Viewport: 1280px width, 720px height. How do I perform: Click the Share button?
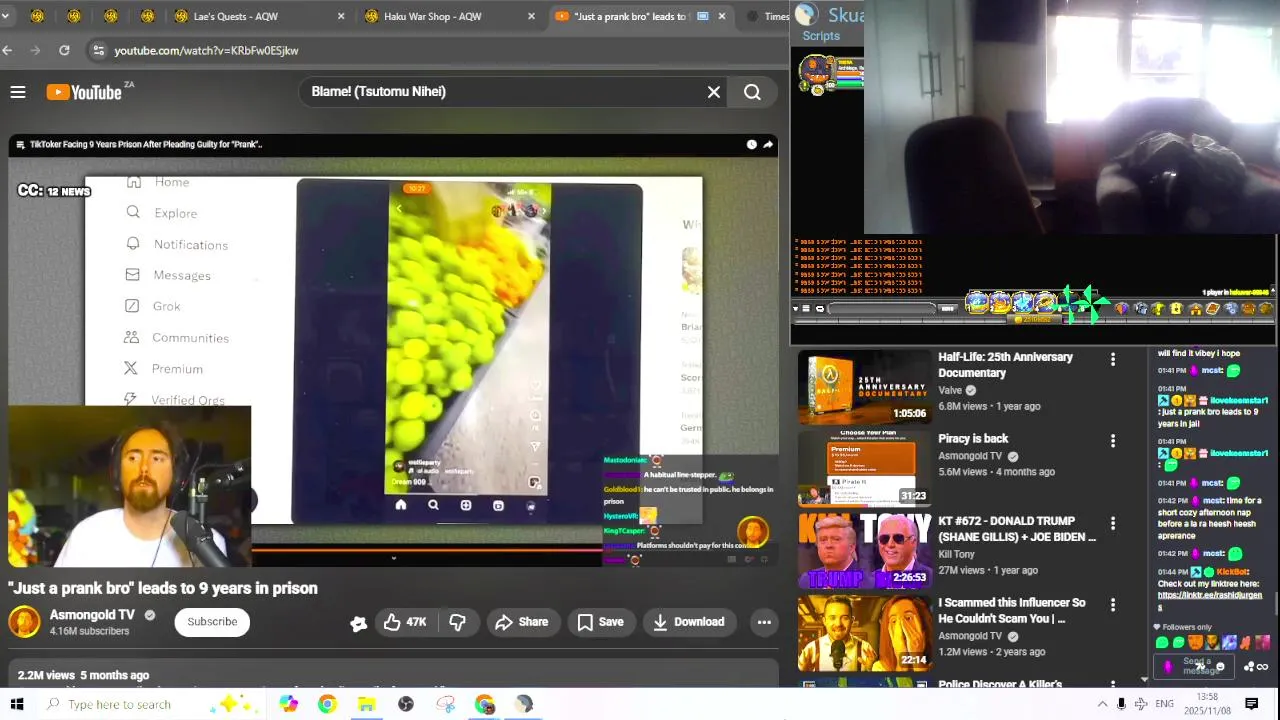point(522,622)
